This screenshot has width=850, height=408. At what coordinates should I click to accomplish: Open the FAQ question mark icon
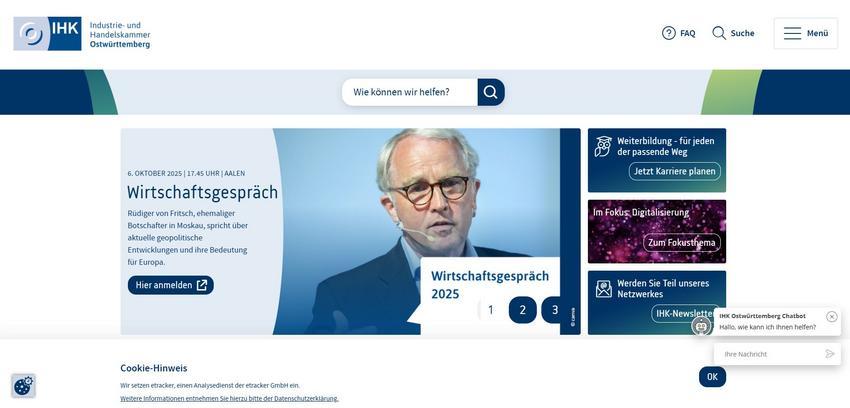[x=668, y=33]
